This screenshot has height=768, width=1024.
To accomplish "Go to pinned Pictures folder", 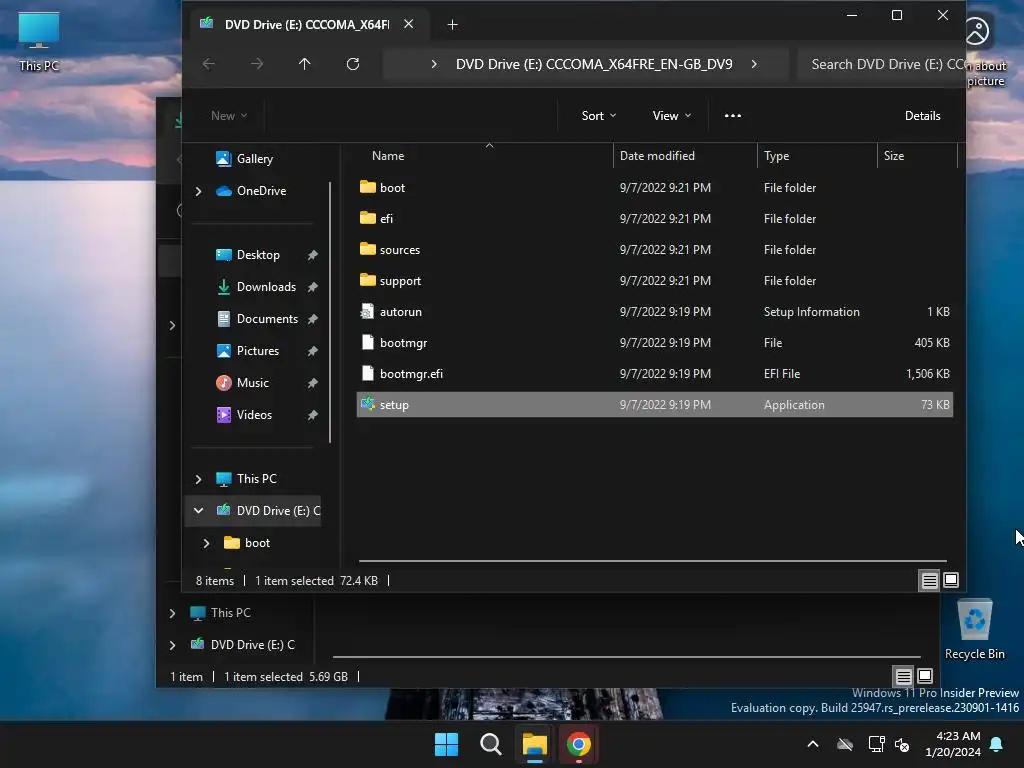I will point(257,351).
